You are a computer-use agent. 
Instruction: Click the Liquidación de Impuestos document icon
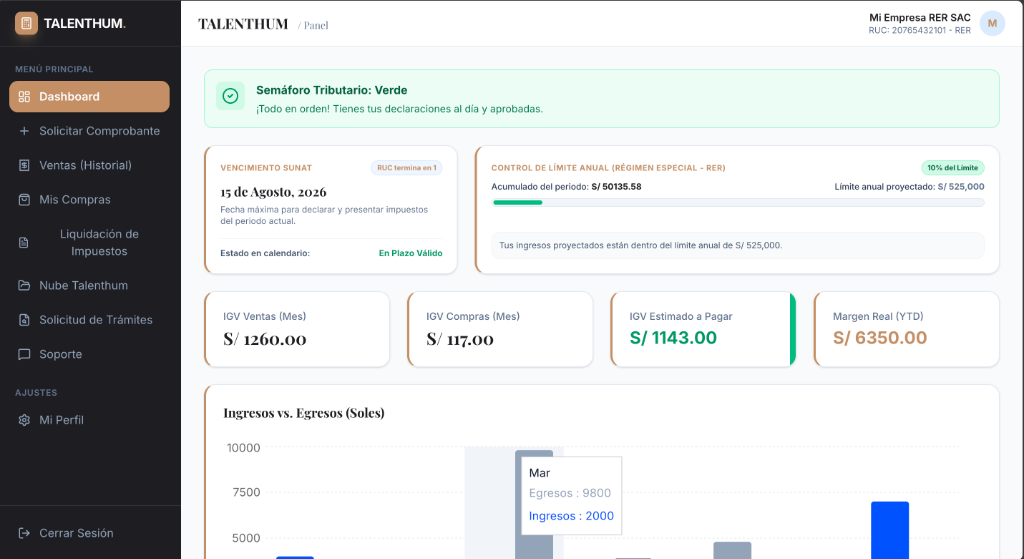tap(24, 243)
